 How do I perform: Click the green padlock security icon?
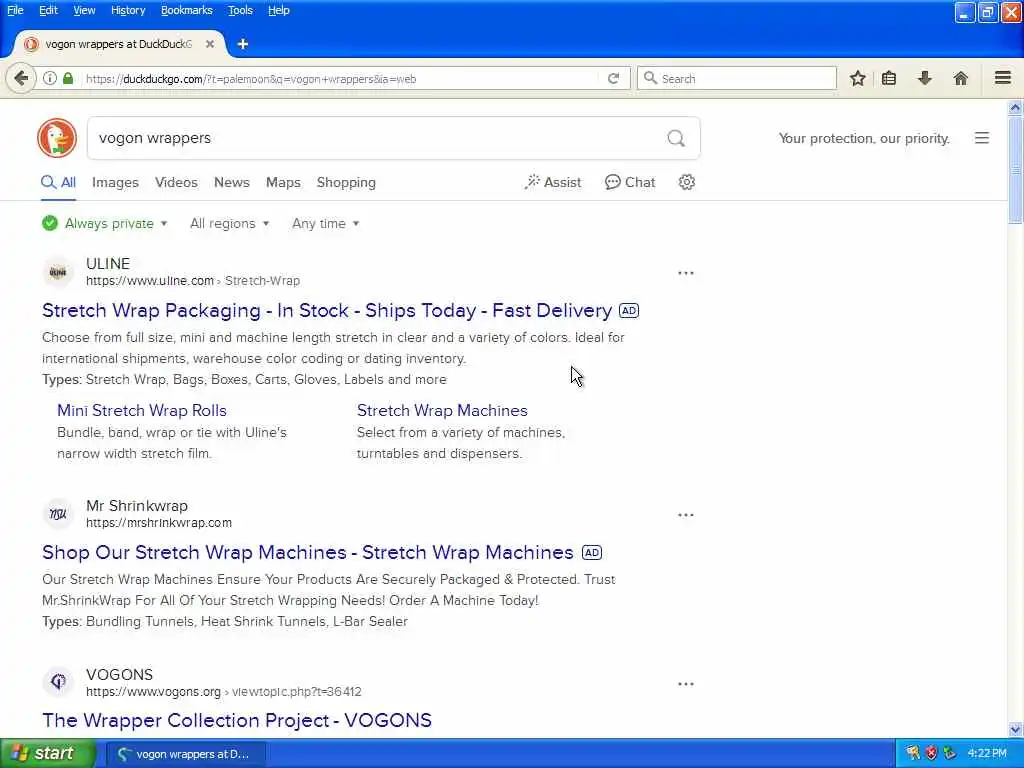(x=68, y=78)
